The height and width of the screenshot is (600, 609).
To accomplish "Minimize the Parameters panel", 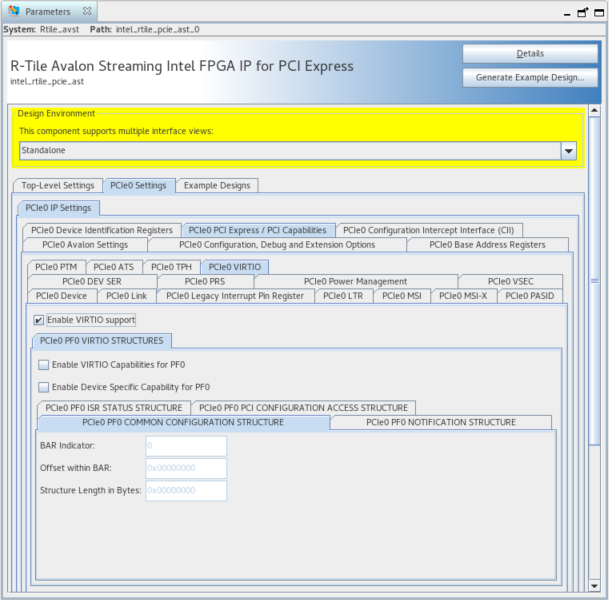I will pos(567,14).
